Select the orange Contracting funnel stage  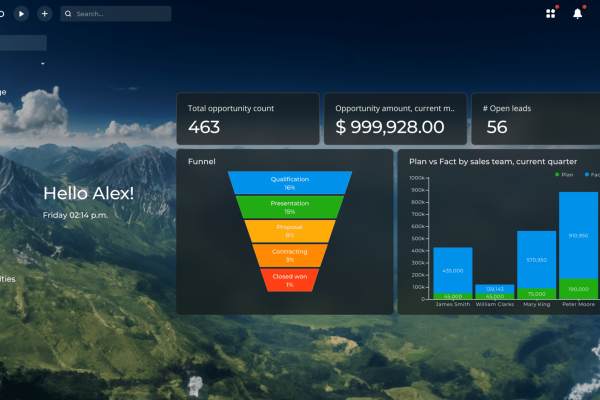(x=289, y=256)
